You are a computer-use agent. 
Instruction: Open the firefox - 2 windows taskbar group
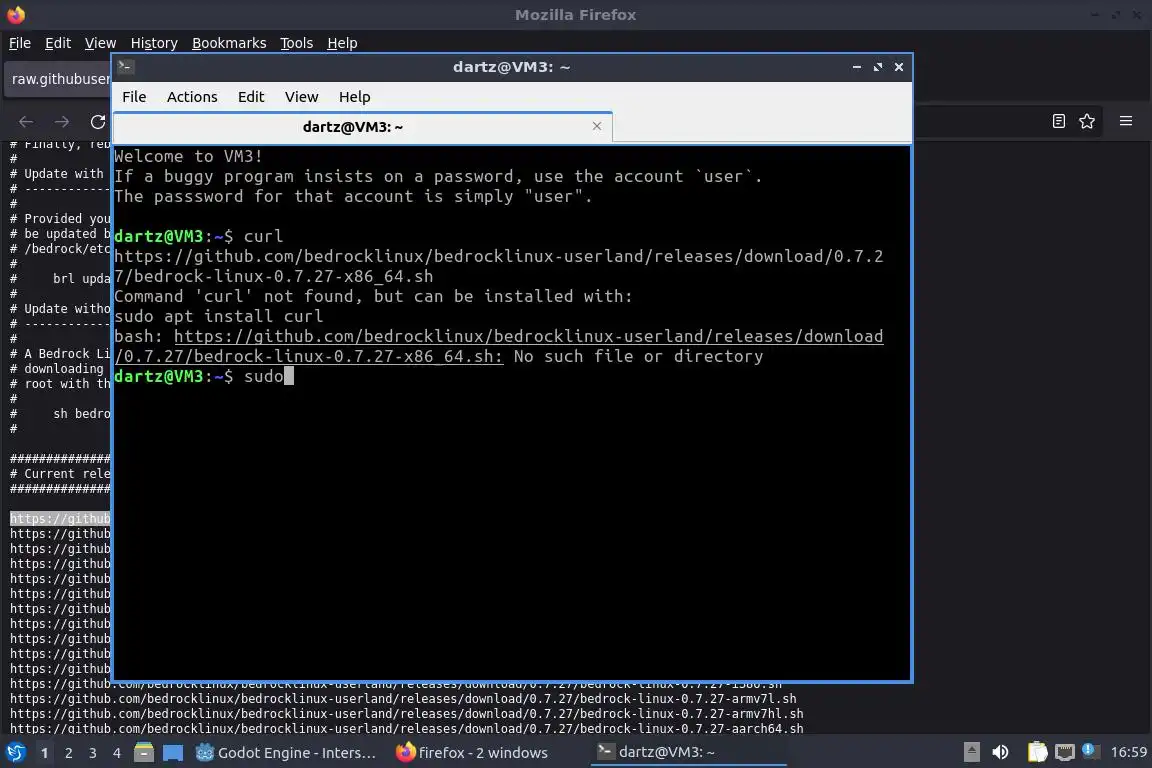click(x=483, y=753)
